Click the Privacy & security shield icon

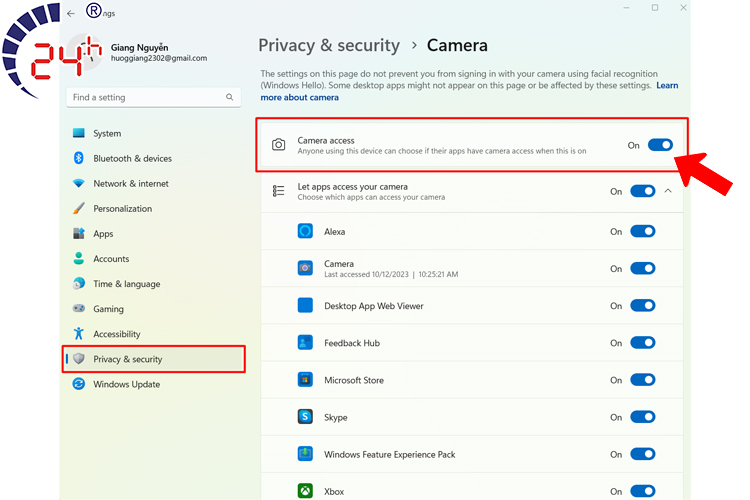(x=79, y=358)
